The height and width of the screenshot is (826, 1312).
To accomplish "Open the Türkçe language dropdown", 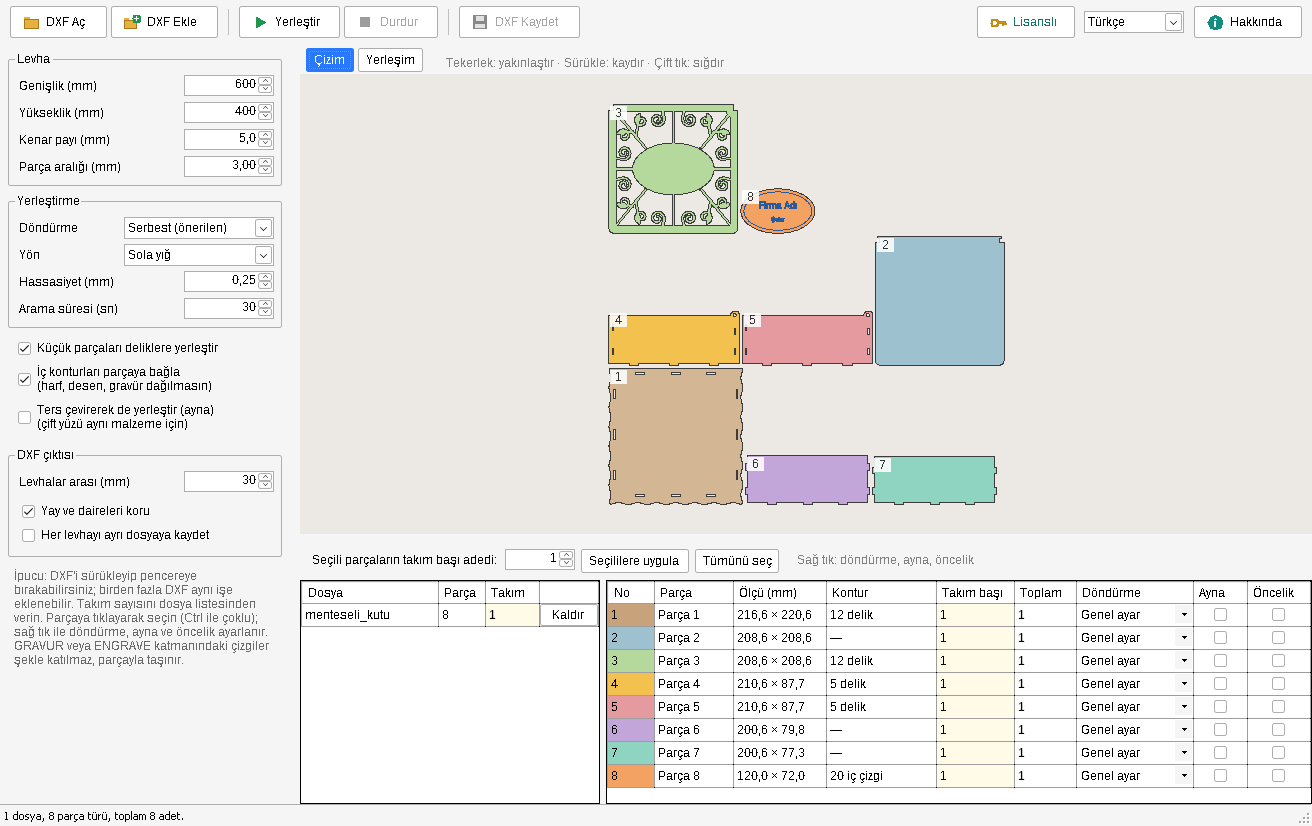I will [x=1133, y=22].
